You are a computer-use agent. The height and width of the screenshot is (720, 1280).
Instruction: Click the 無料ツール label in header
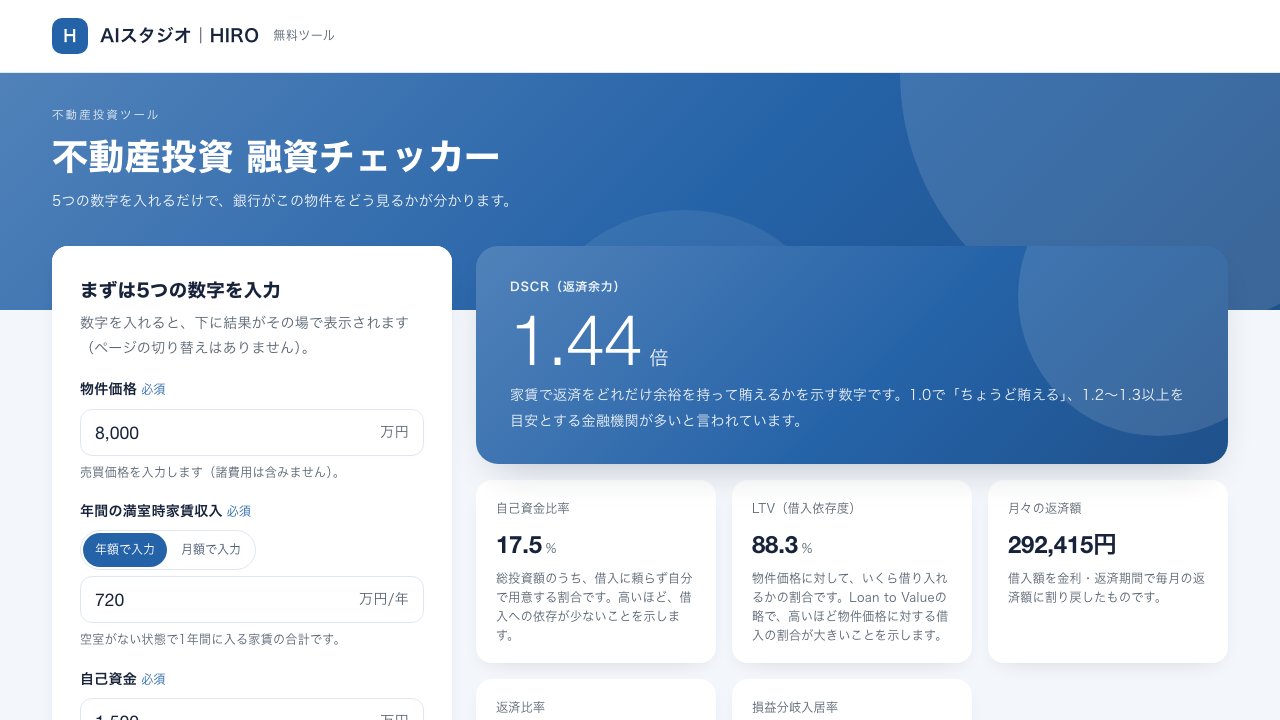click(304, 36)
